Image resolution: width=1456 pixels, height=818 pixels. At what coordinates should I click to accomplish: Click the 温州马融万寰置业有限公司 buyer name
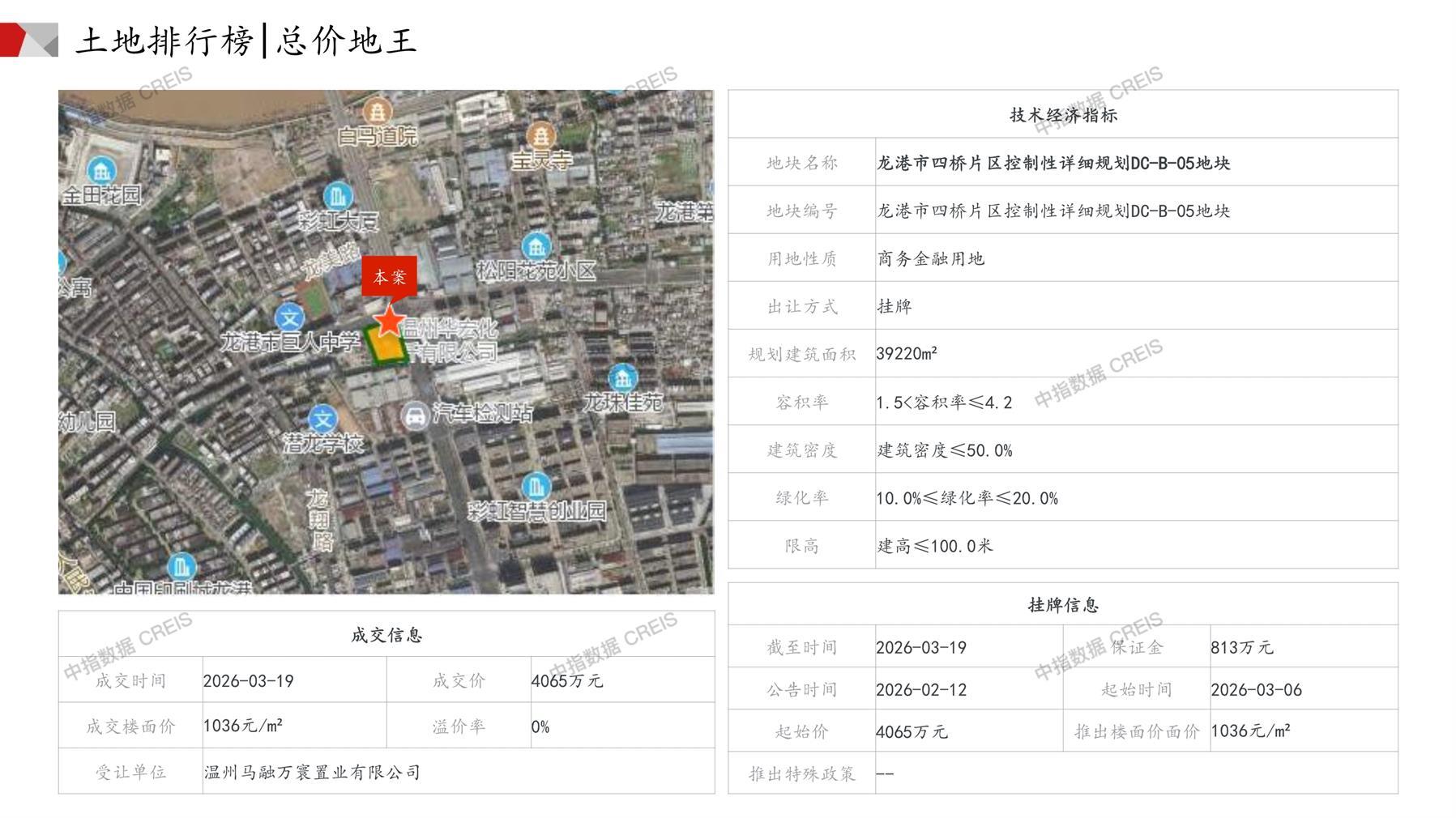click(x=312, y=772)
